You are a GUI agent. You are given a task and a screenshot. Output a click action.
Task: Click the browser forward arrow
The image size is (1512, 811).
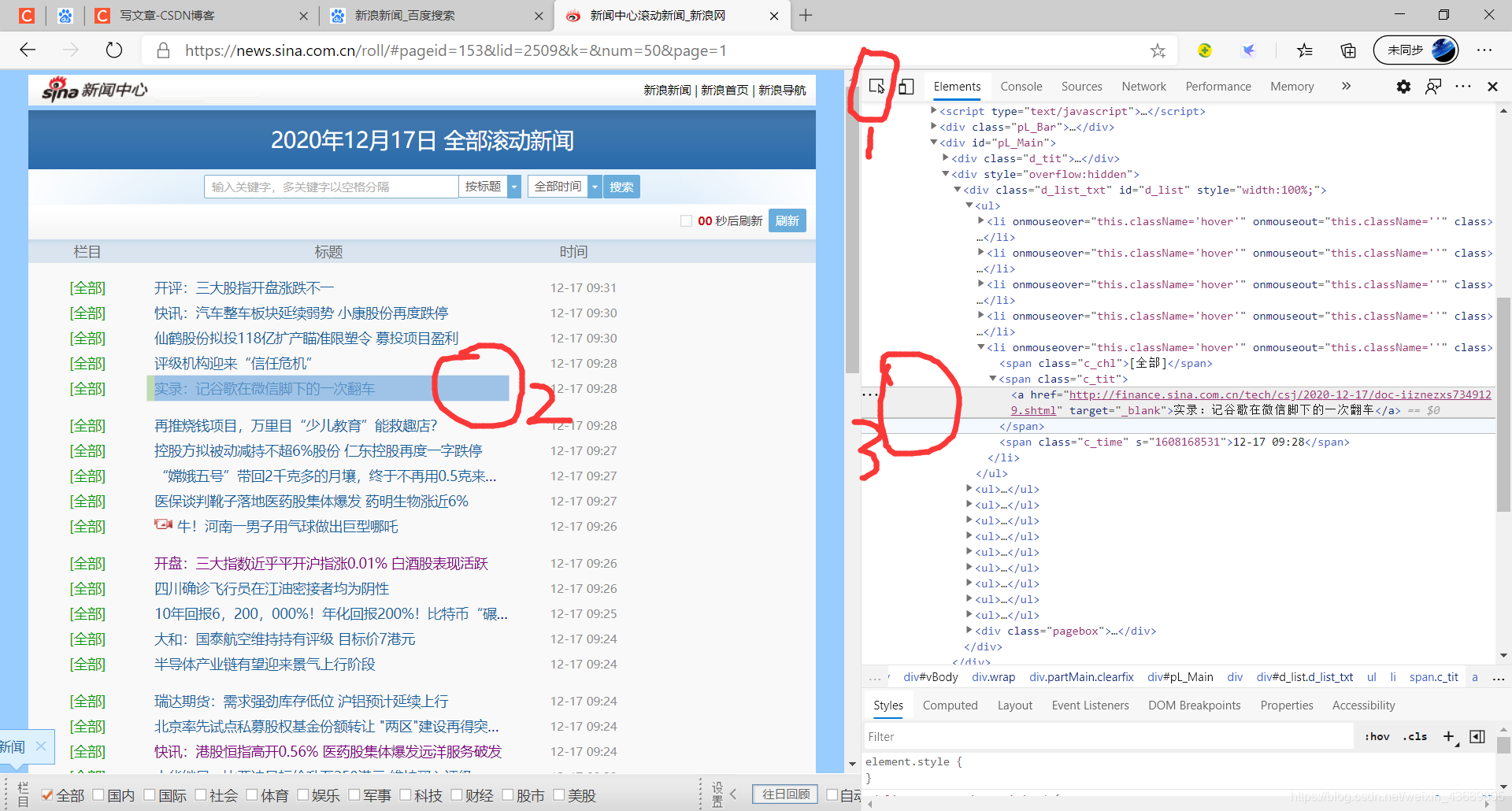(71, 50)
